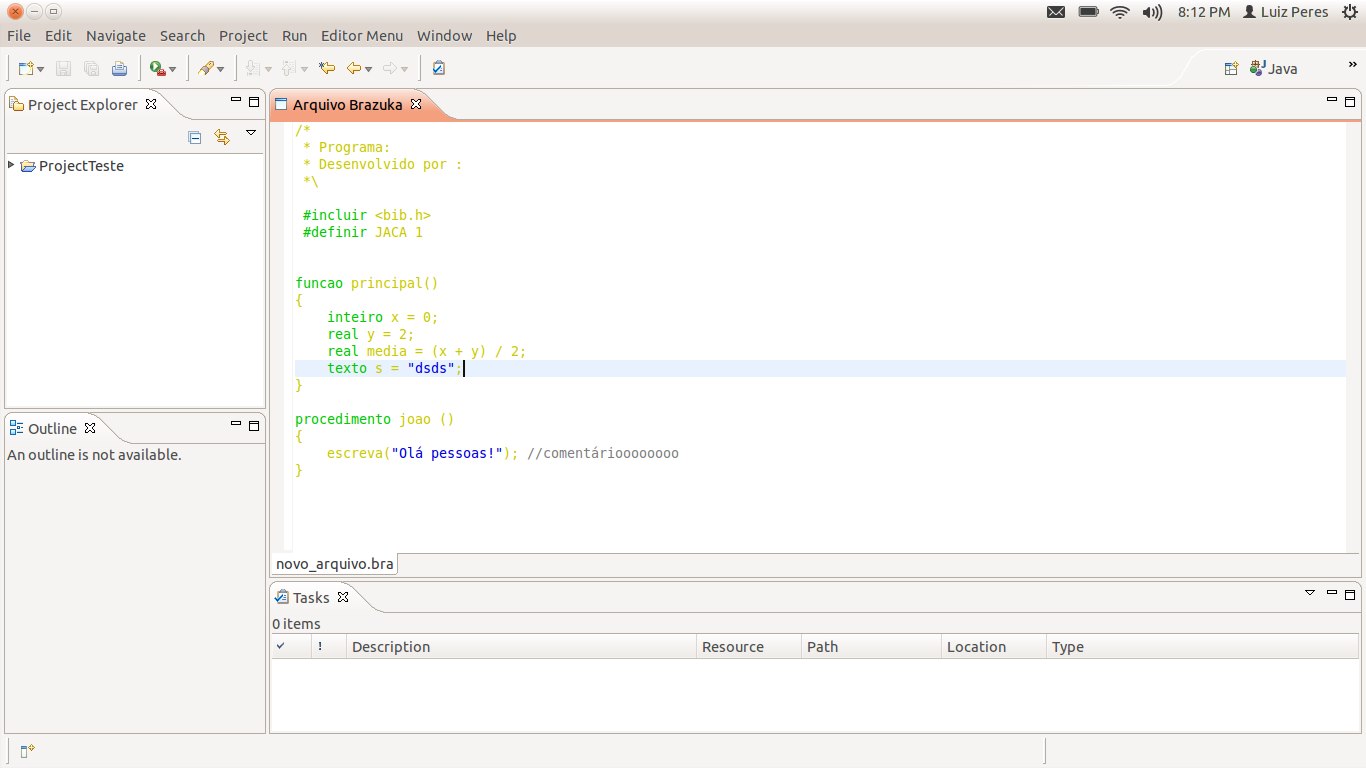Open the system volume indicator

click(x=1152, y=12)
